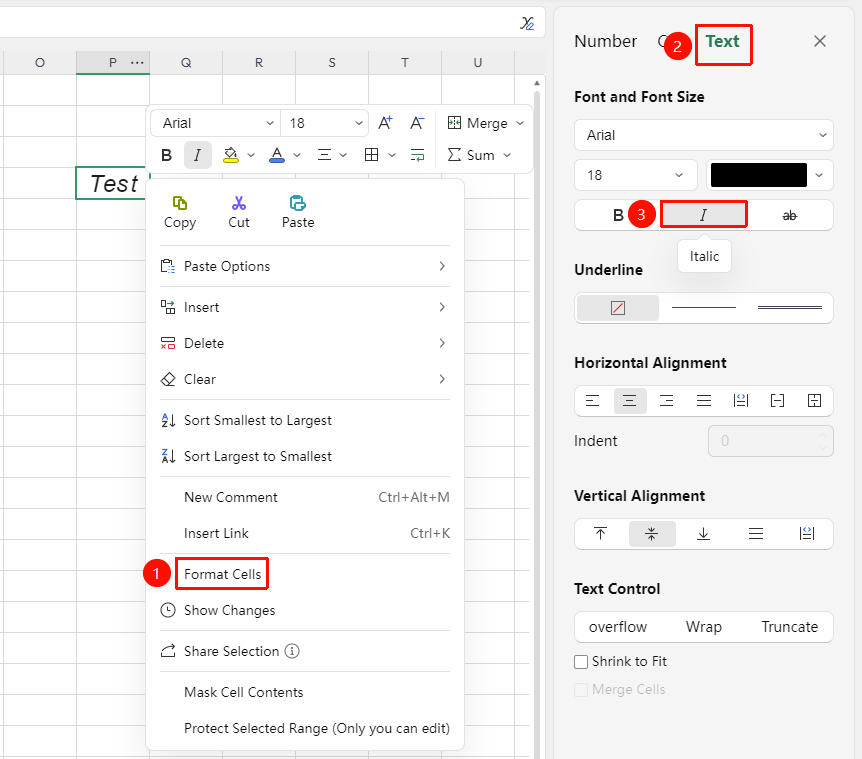Click the Copy icon in context menu
The height and width of the screenshot is (759, 862).
tap(180, 203)
